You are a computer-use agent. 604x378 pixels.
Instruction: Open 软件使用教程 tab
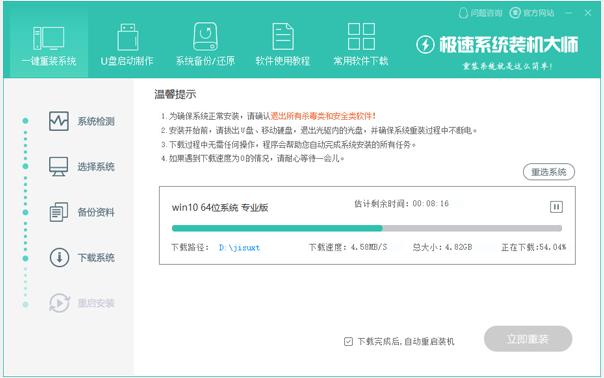[283, 44]
